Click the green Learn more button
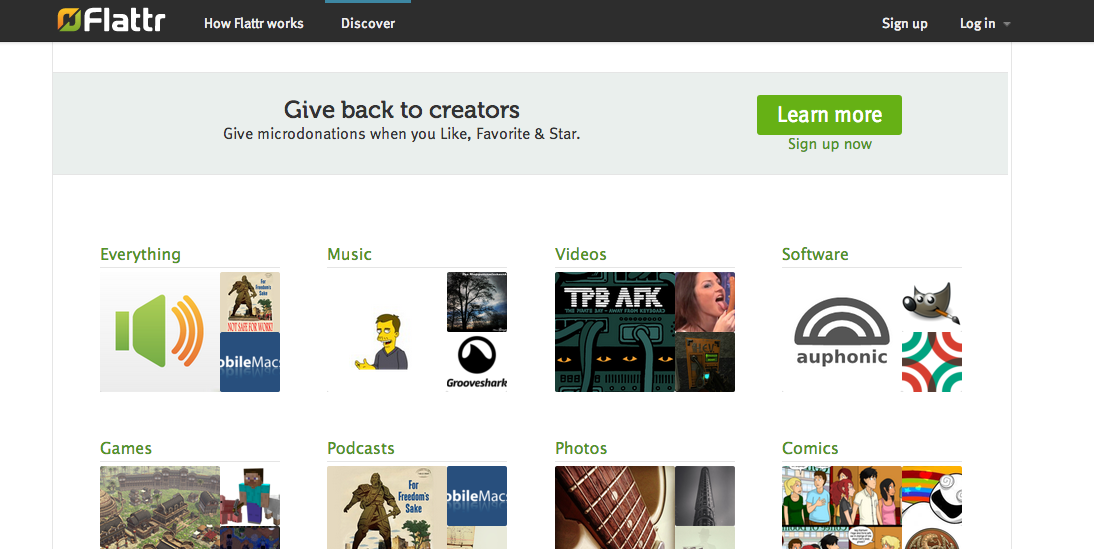The width and height of the screenshot is (1094, 549). tap(829, 114)
